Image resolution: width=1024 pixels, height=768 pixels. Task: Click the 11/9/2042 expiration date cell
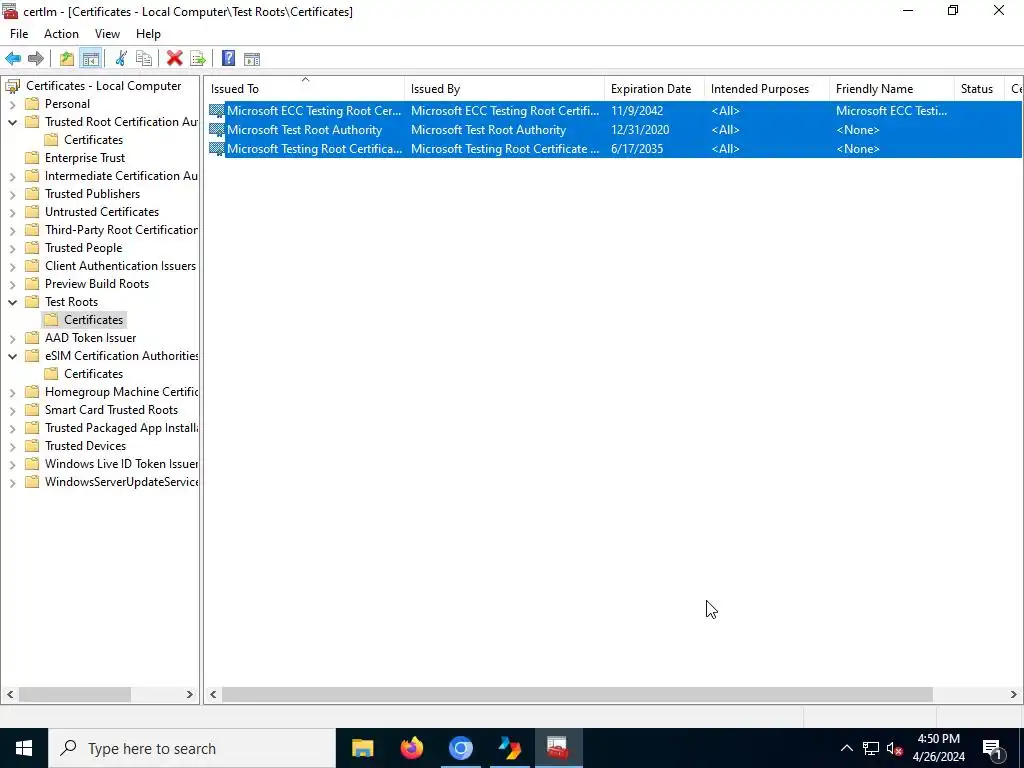[x=637, y=111]
